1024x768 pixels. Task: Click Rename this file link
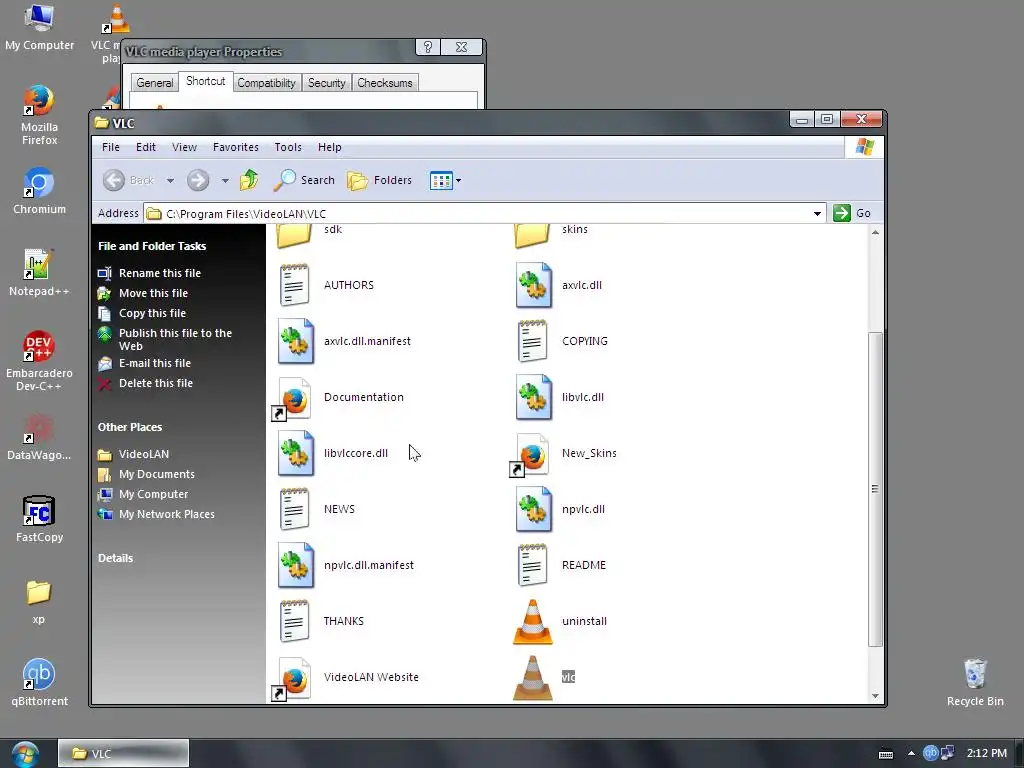coord(159,273)
